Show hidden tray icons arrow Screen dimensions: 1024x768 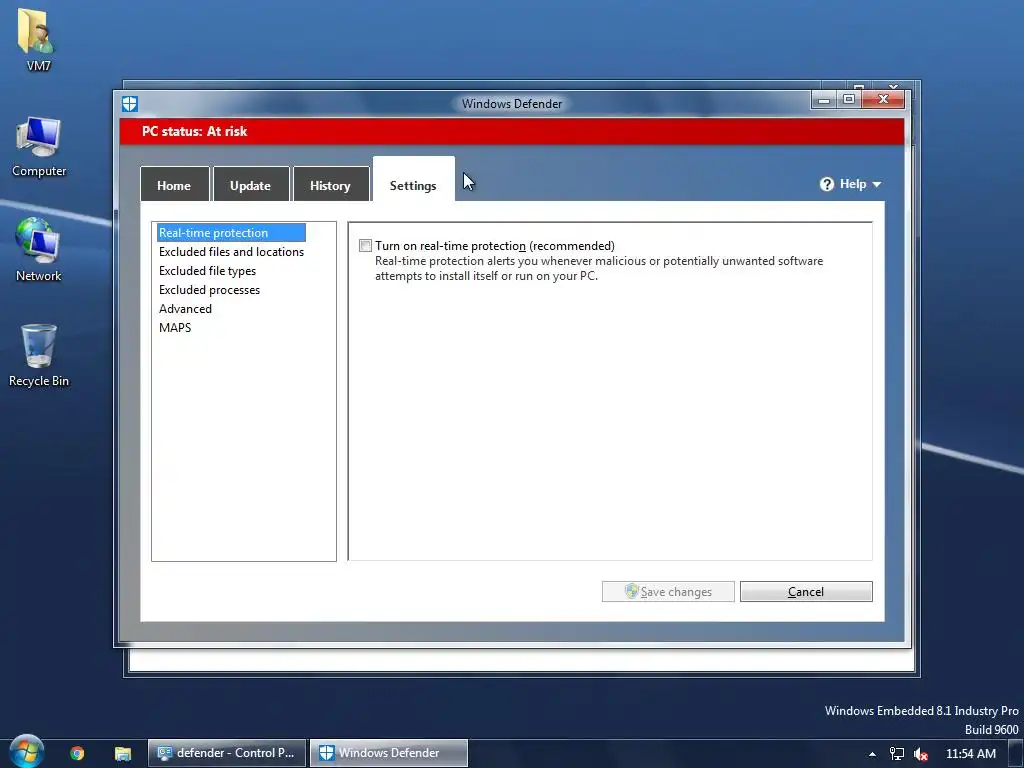[x=872, y=754]
